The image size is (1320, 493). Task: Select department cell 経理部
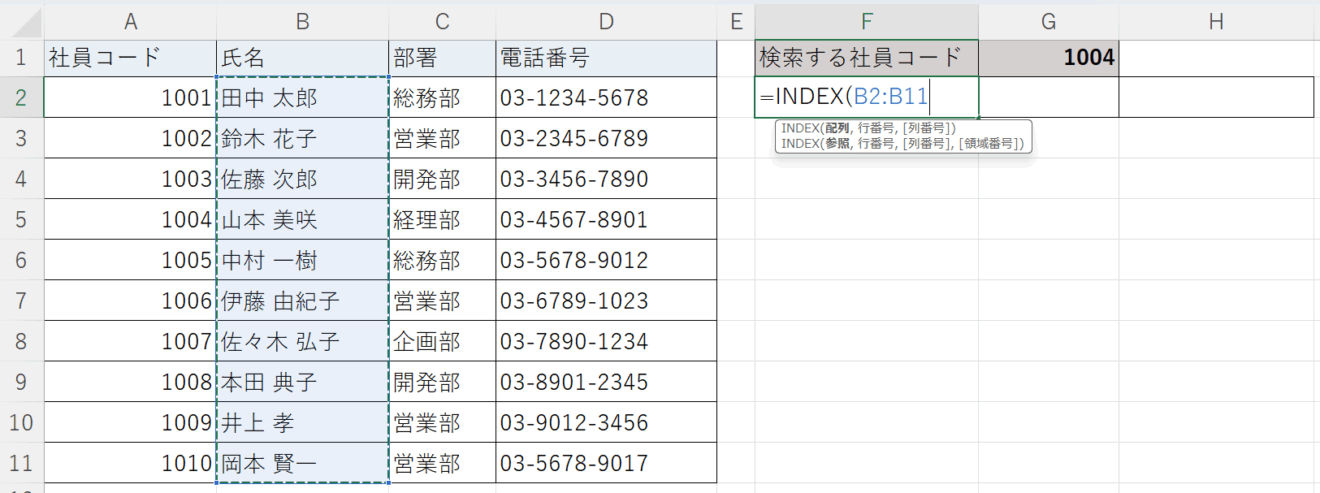pyautogui.click(x=441, y=220)
